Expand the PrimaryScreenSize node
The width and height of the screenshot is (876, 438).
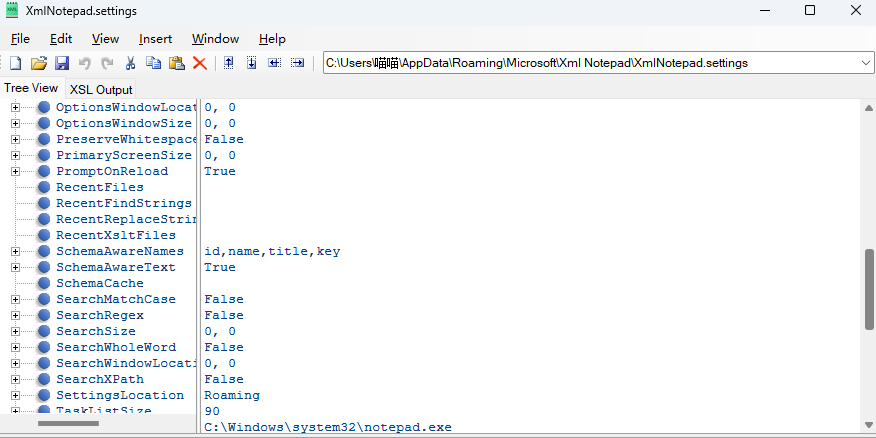15,155
